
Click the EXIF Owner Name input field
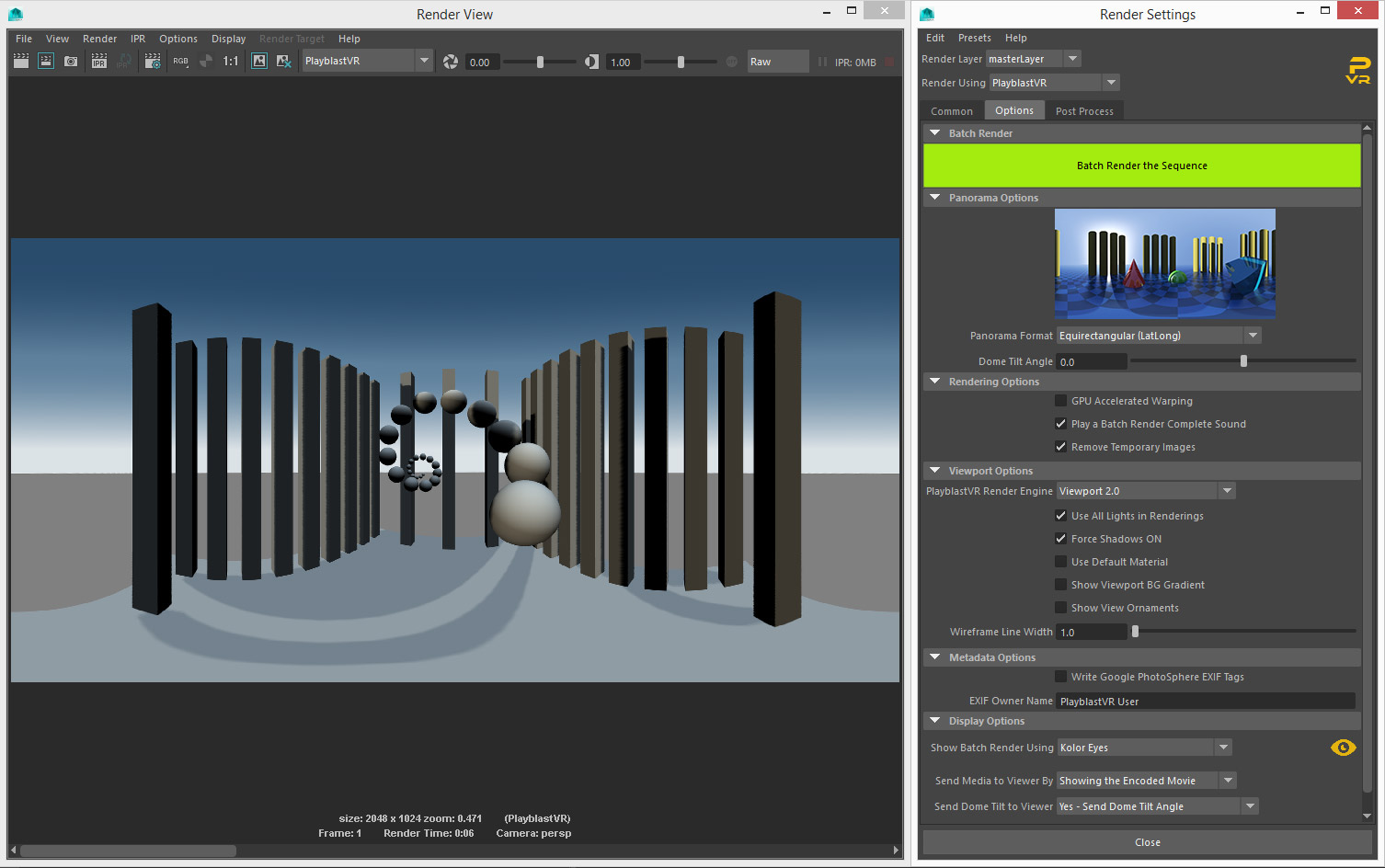1206,701
